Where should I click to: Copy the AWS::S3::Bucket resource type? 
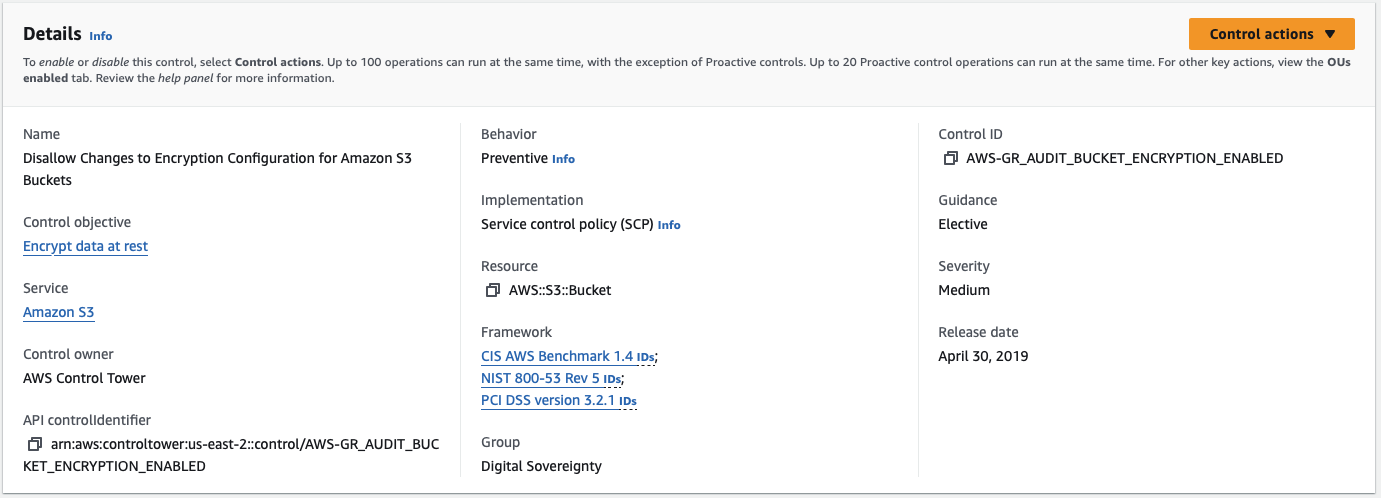click(492, 290)
